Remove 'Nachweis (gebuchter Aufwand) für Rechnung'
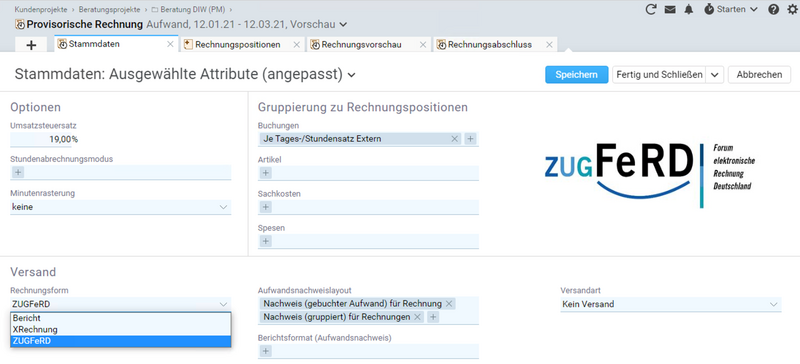Viewport: 800px width, 364px height. click(x=449, y=304)
